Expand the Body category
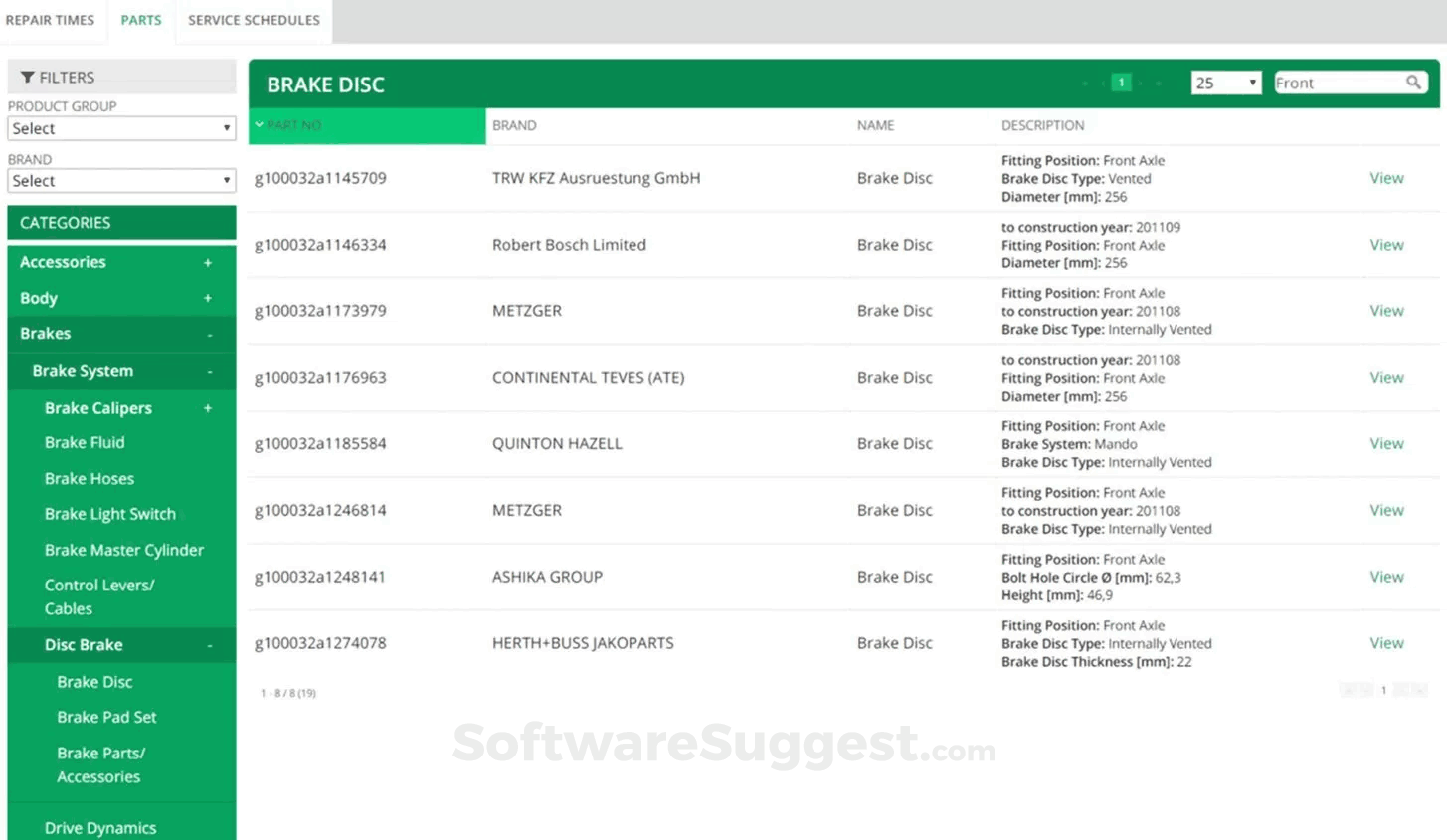 208,298
